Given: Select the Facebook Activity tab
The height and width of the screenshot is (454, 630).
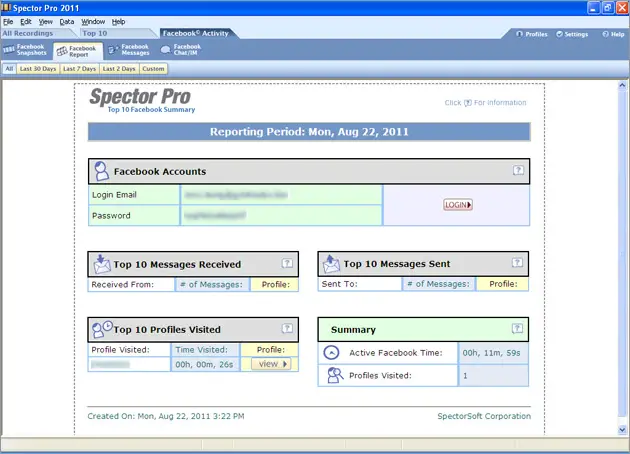Looking at the screenshot, I should [195, 33].
